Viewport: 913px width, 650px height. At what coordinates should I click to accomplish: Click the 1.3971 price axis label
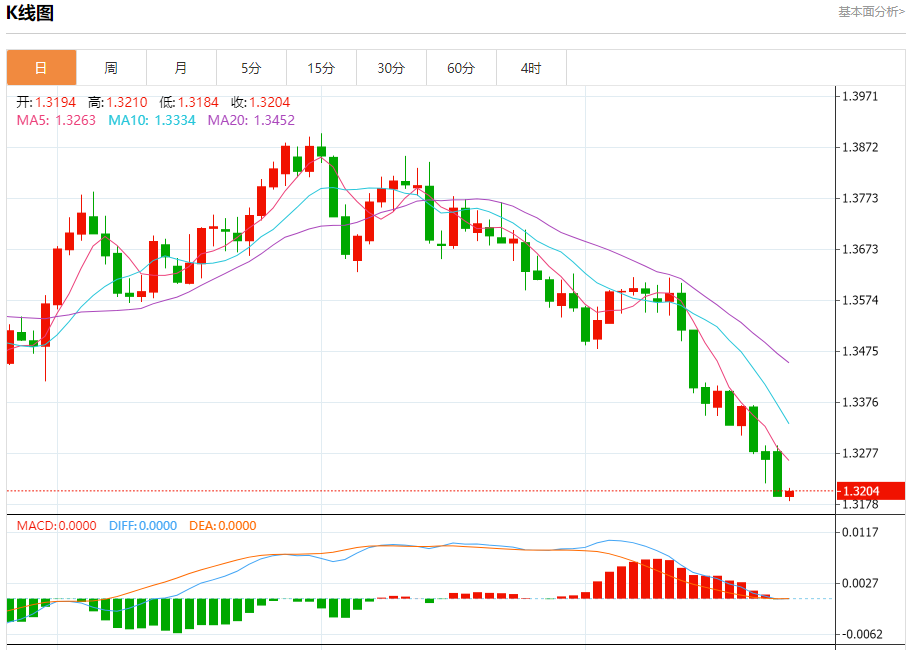tap(860, 97)
